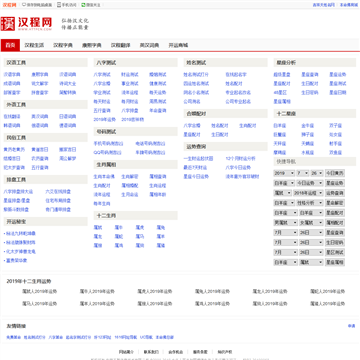The height and width of the screenshot is (360, 360).
Task: Open the 公司测名 link
Action: pyautogui.click(x=192, y=101)
